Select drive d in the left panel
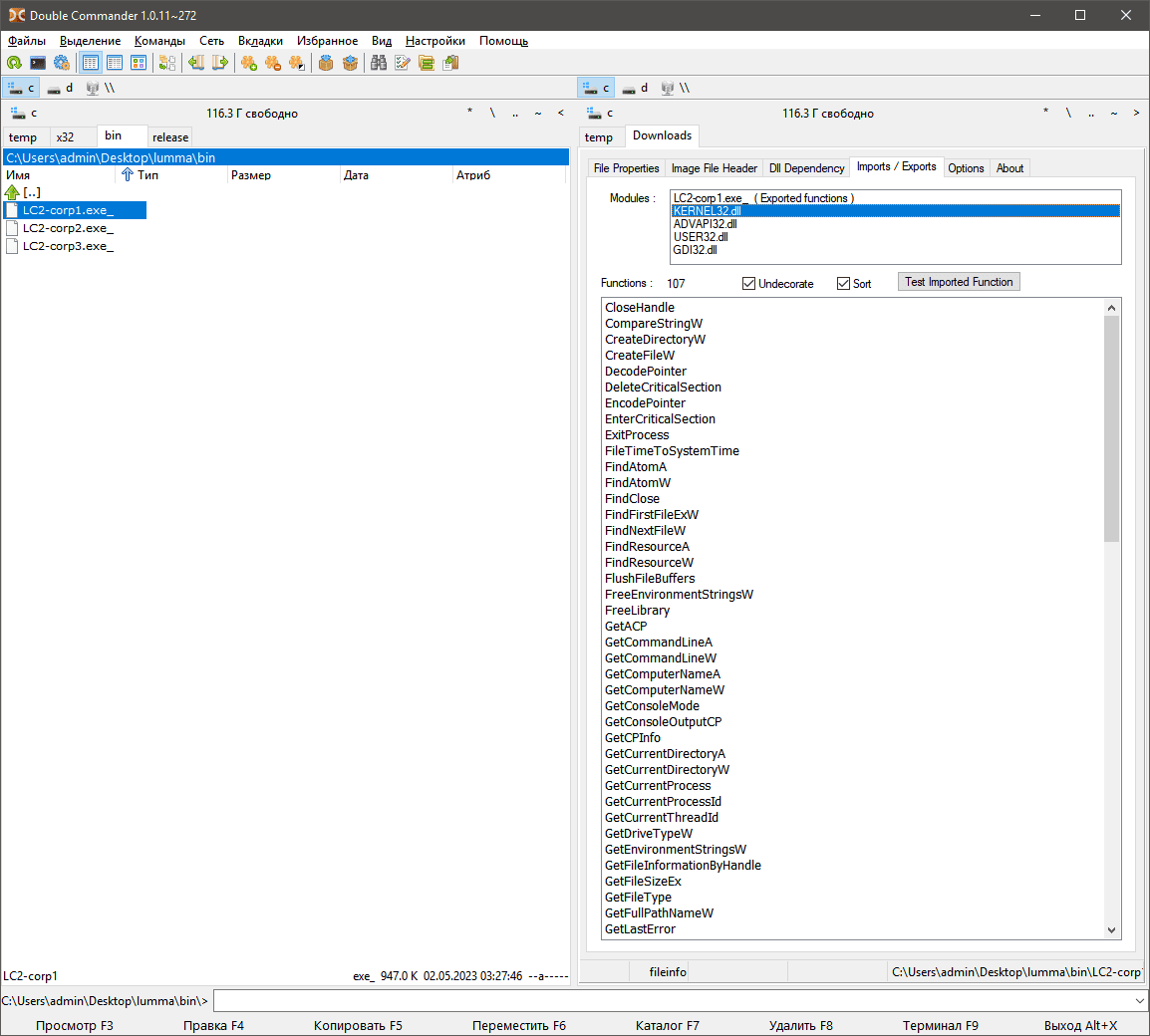Image resolution: width=1150 pixels, height=1036 pixels. coord(60,88)
